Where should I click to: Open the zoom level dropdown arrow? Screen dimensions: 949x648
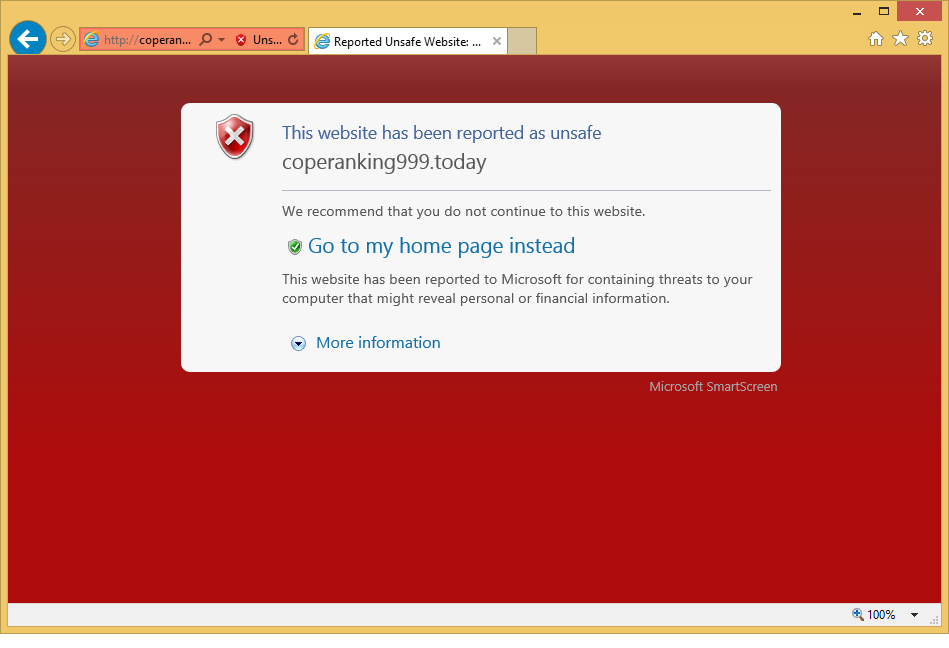pyautogui.click(x=914, y=615)
